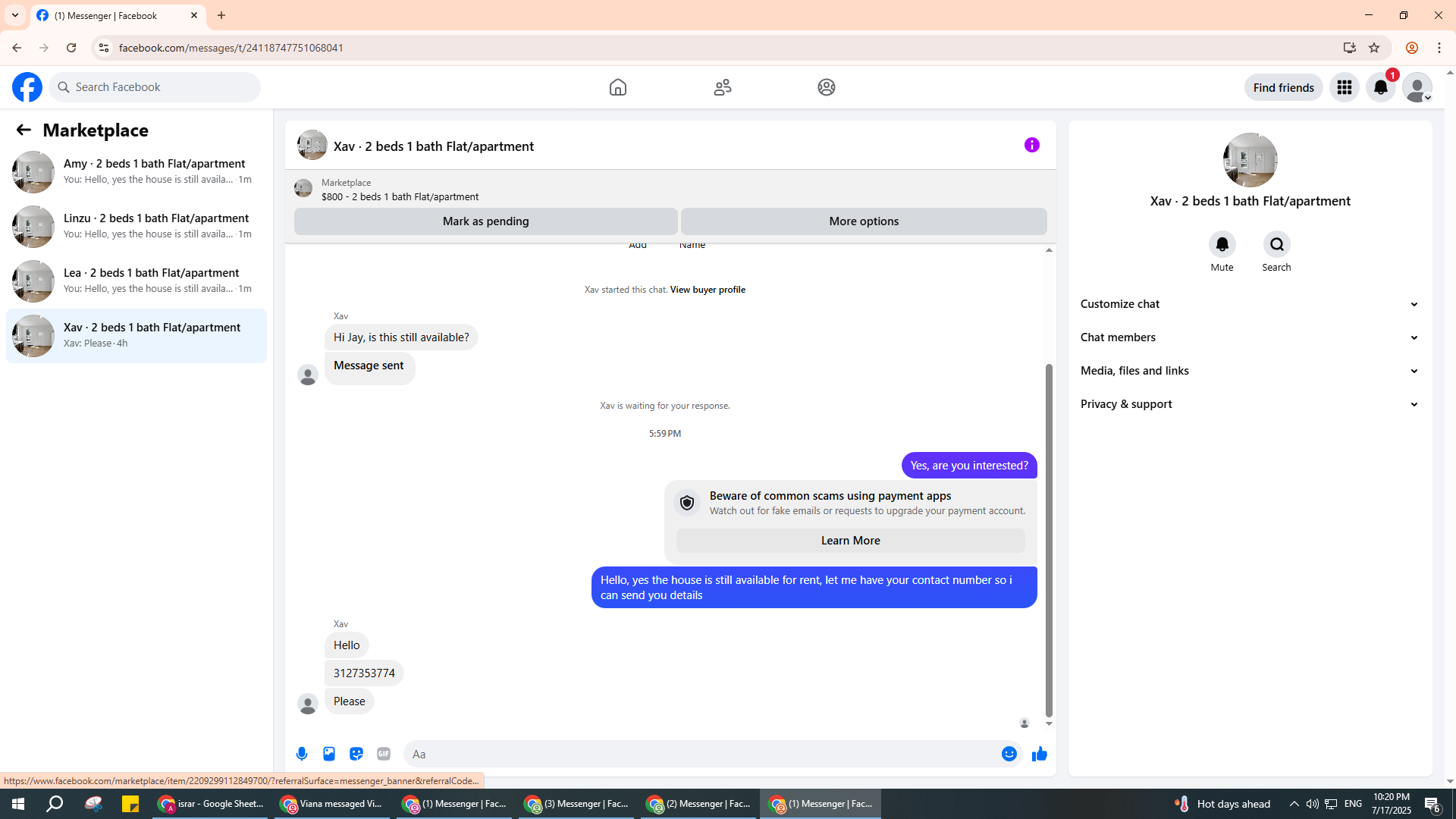Switch to Viana messaged taskbar window

pyautogui.click(x=332, y=804)
